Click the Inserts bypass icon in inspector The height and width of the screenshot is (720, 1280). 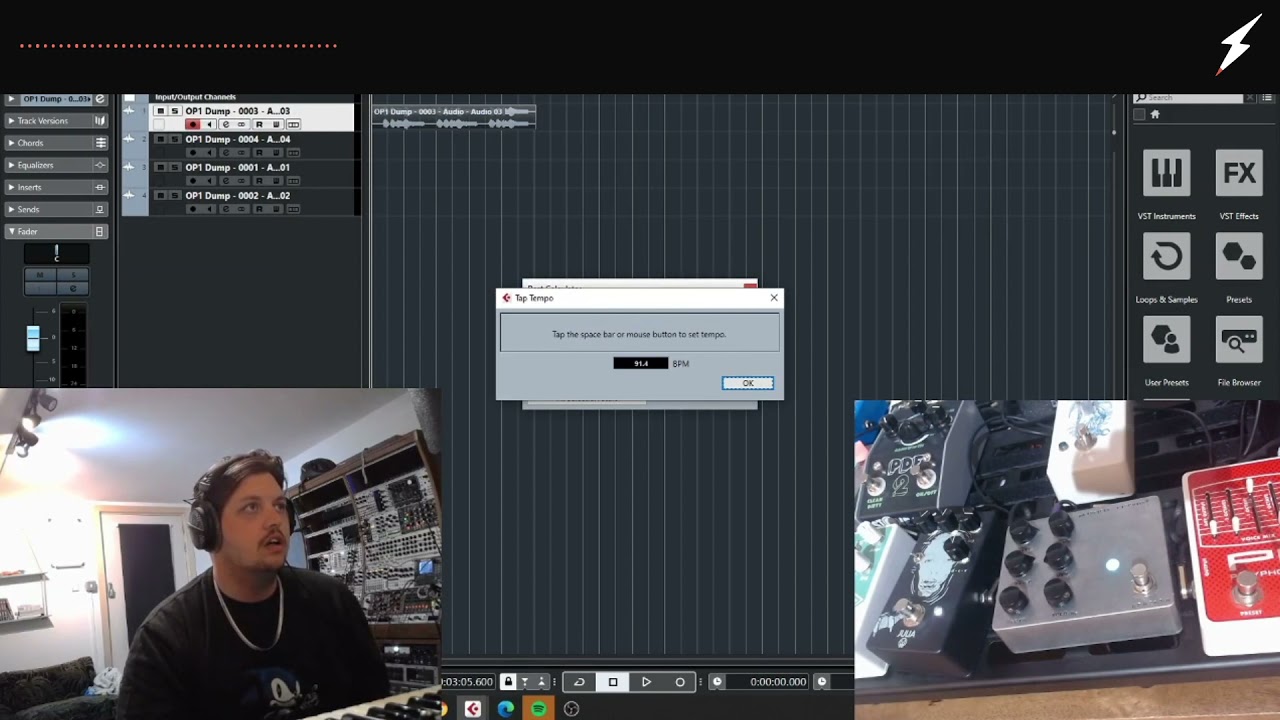tap(100, 187)
